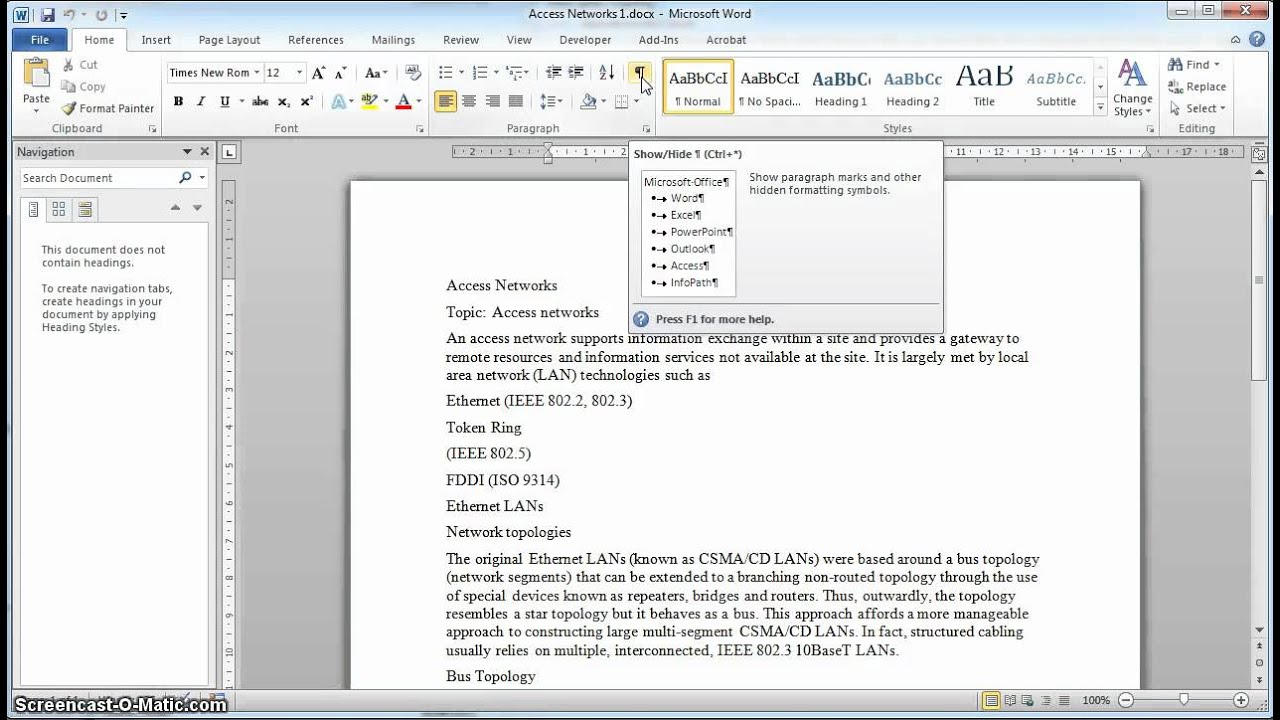Open bullets list dropdown

coord(460,73)
